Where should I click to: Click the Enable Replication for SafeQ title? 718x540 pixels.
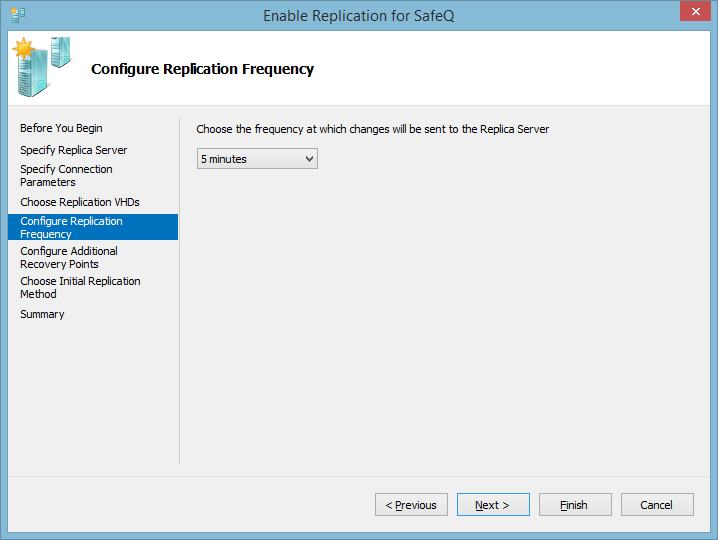click(x=359, y=16)
